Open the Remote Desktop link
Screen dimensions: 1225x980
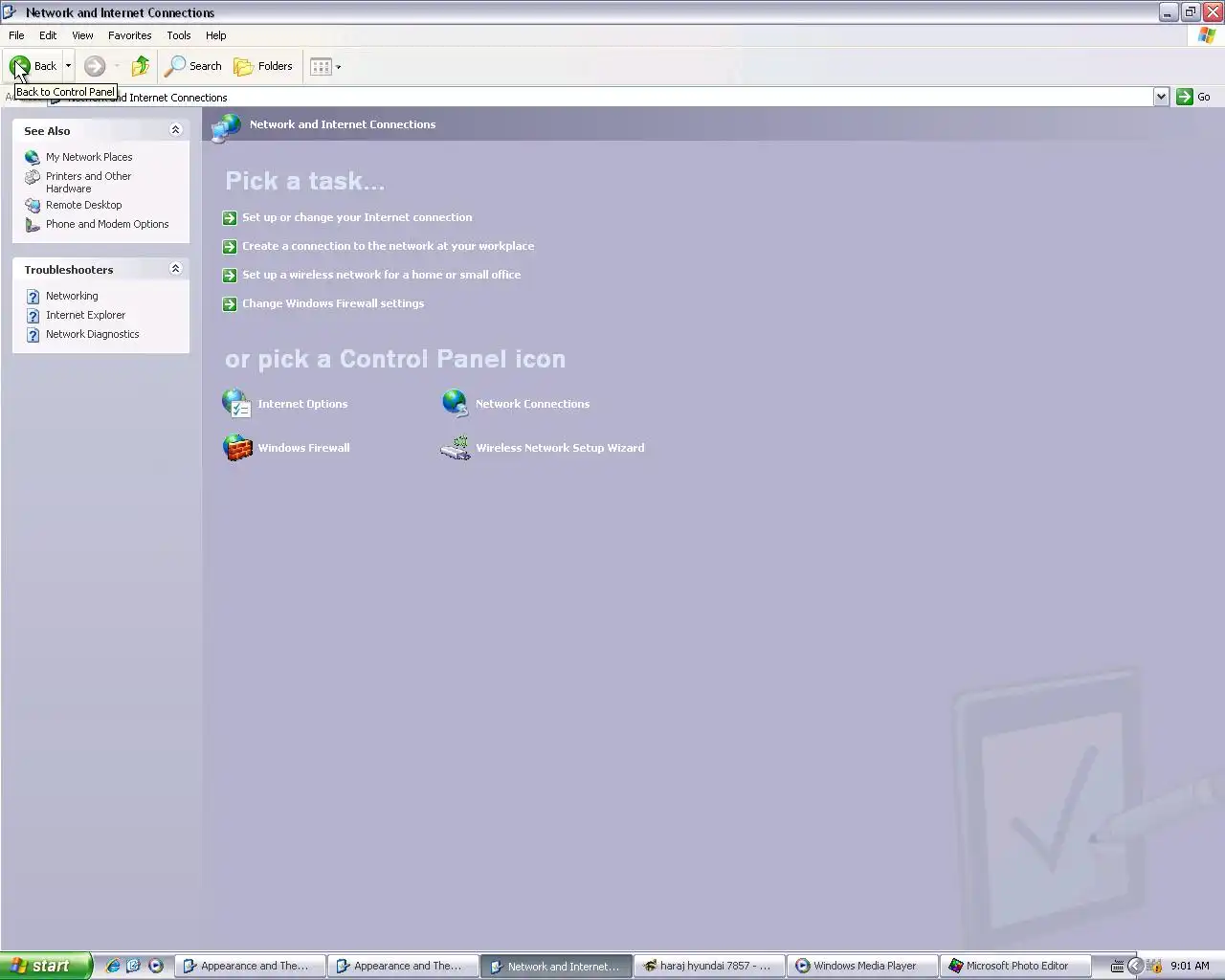(84, 205)
